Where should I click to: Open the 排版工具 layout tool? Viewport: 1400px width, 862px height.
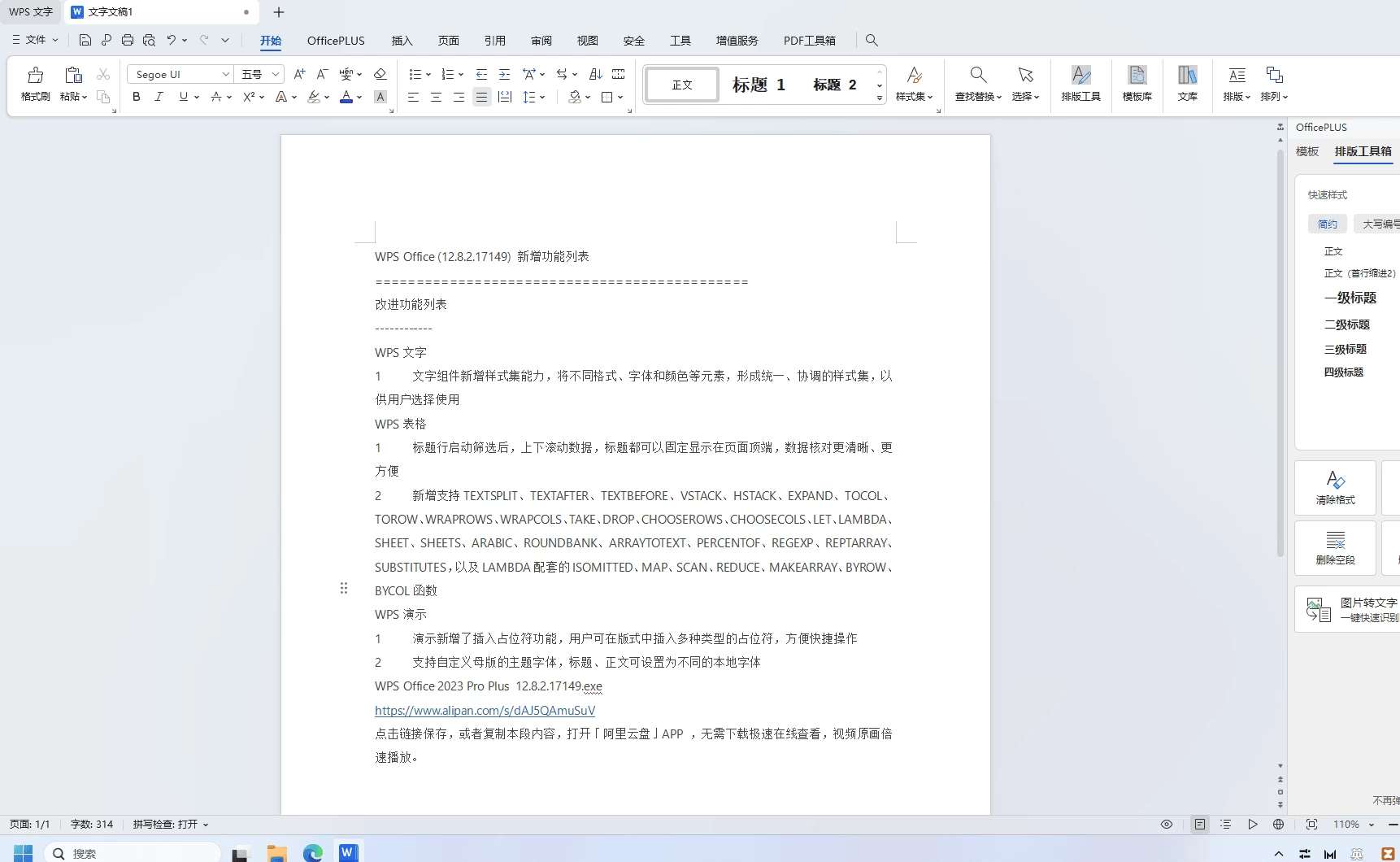tap(1080, 84)
